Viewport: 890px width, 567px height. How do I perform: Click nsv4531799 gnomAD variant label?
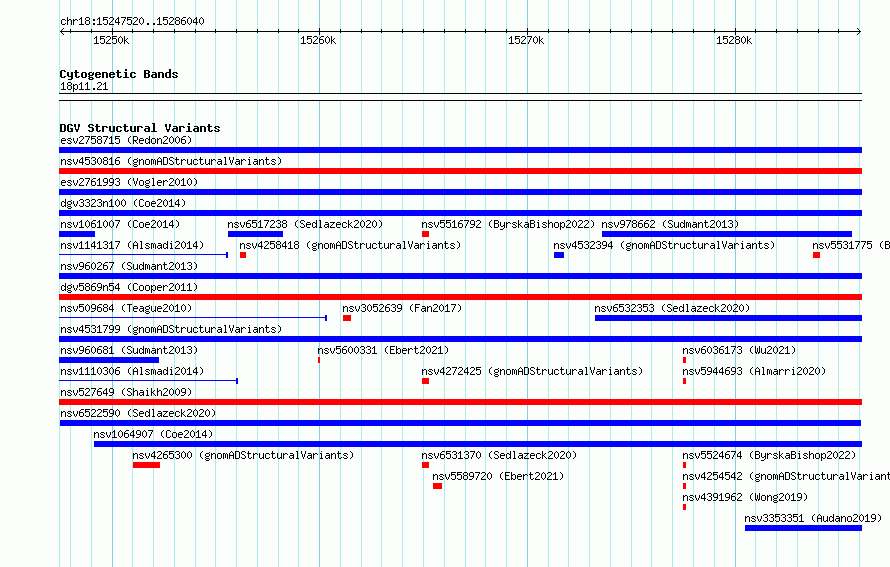171,329
